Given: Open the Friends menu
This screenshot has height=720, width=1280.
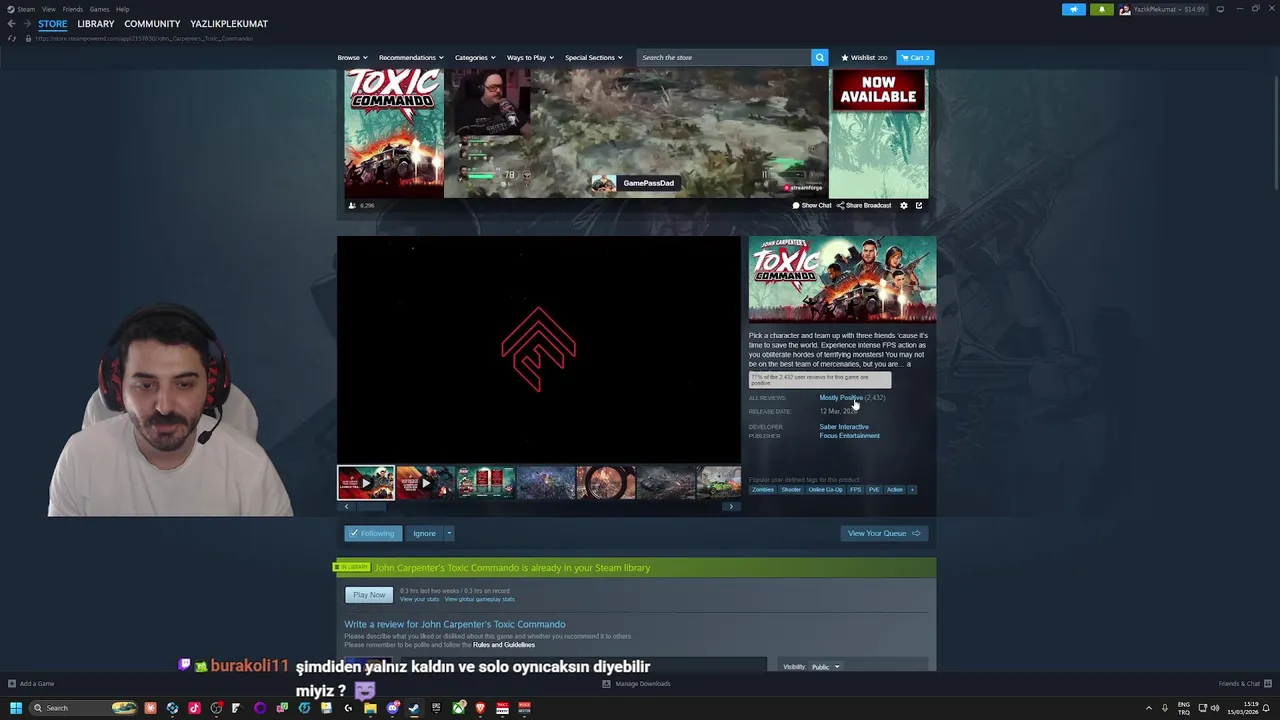Looking at the screenshot, I should pos(72,9).
